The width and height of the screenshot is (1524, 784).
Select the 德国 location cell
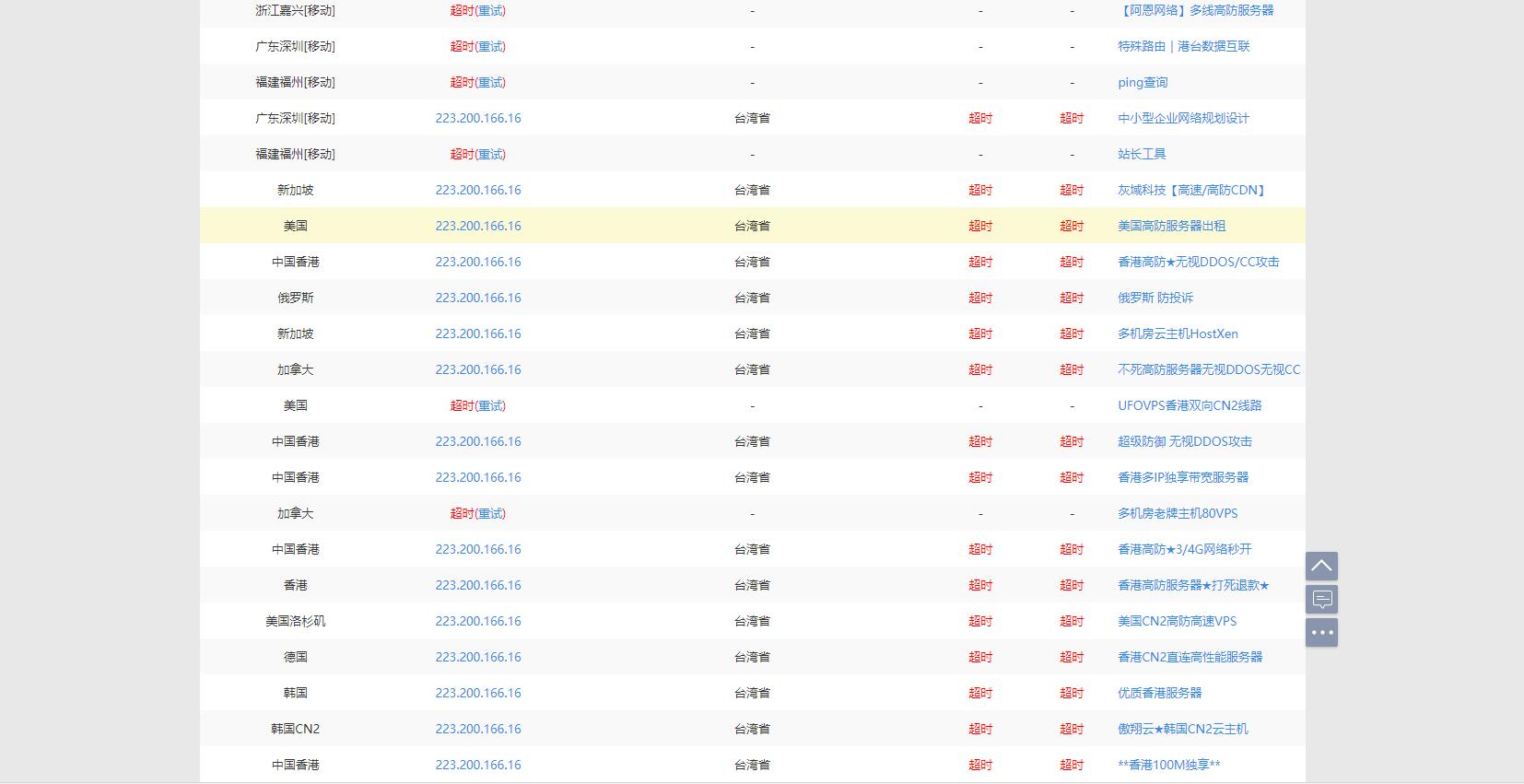pos(295,657)
